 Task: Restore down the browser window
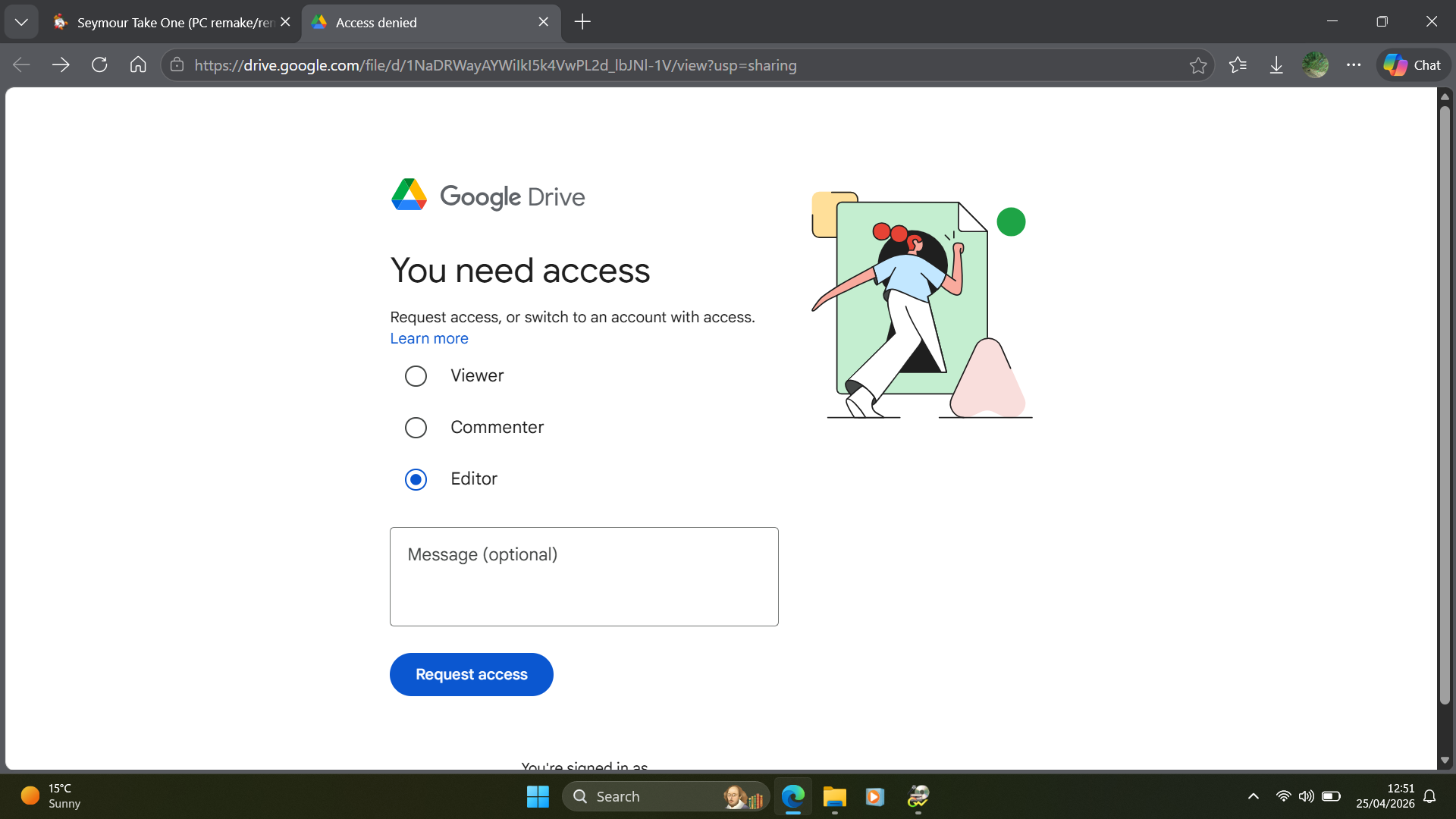point(1382,22)
